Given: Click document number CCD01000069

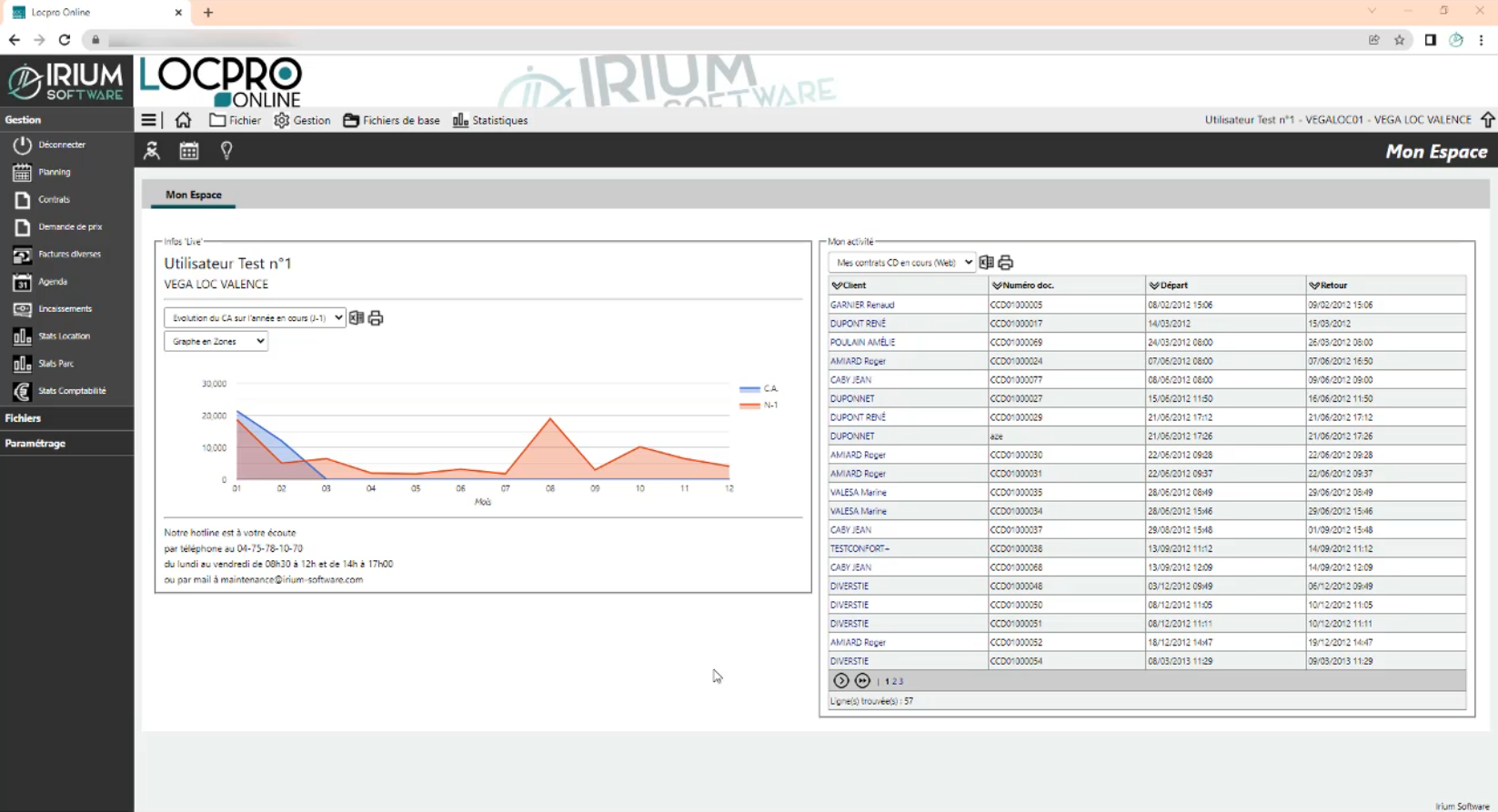Looking at the screenshot, I should 1017,342.
